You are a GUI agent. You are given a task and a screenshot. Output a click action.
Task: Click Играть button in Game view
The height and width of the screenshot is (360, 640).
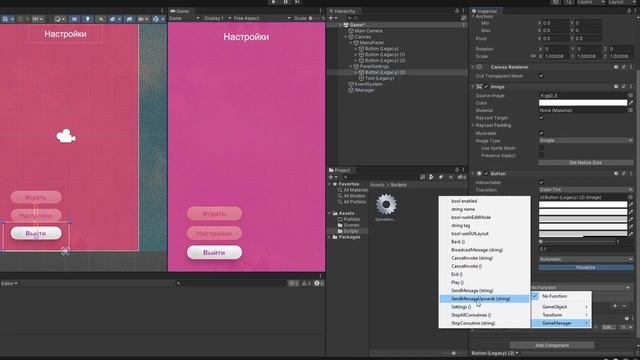coord(214,213)
